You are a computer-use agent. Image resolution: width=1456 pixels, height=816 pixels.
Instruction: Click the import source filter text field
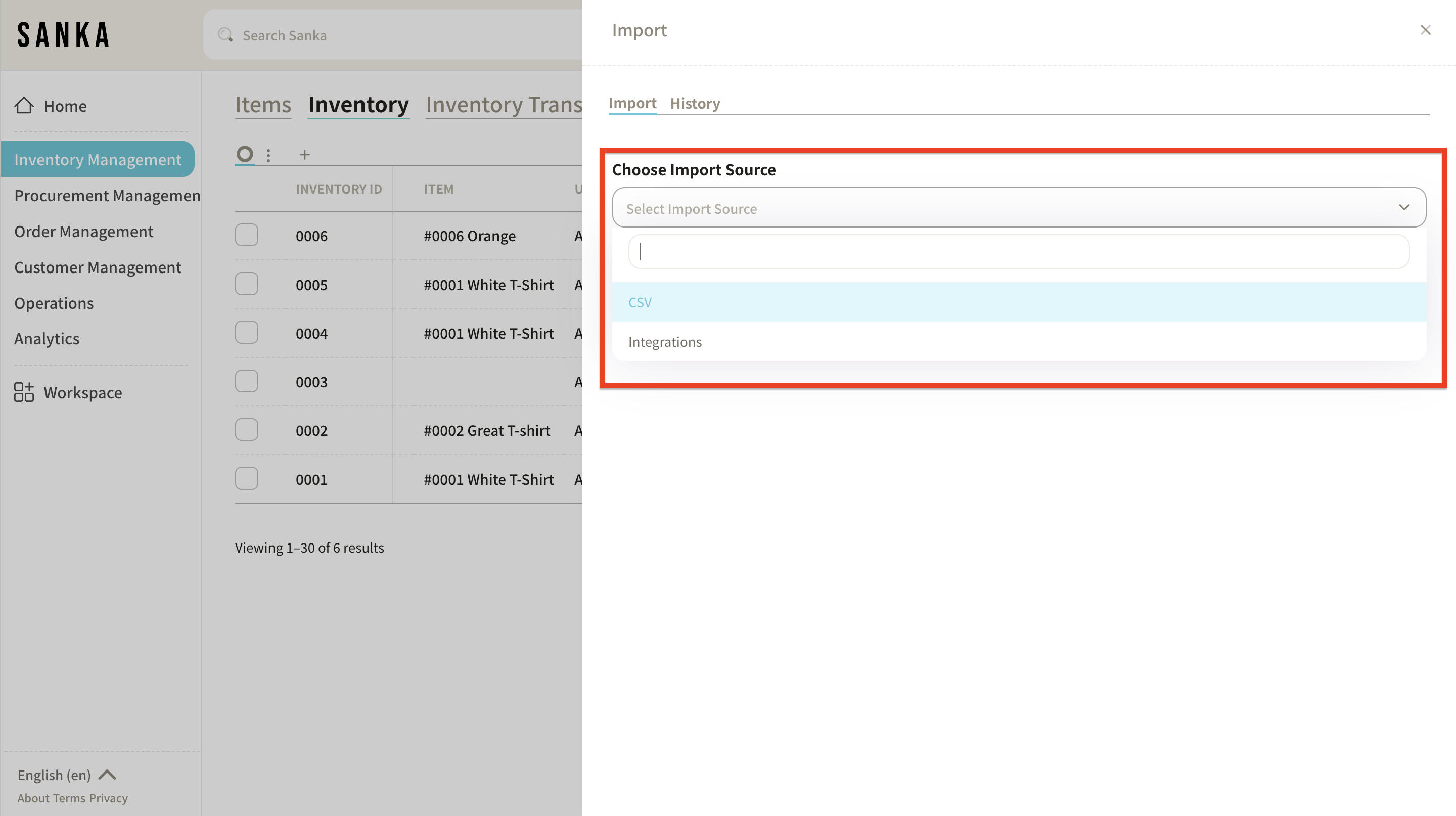pyautogui.click(x=1019, y=251)
